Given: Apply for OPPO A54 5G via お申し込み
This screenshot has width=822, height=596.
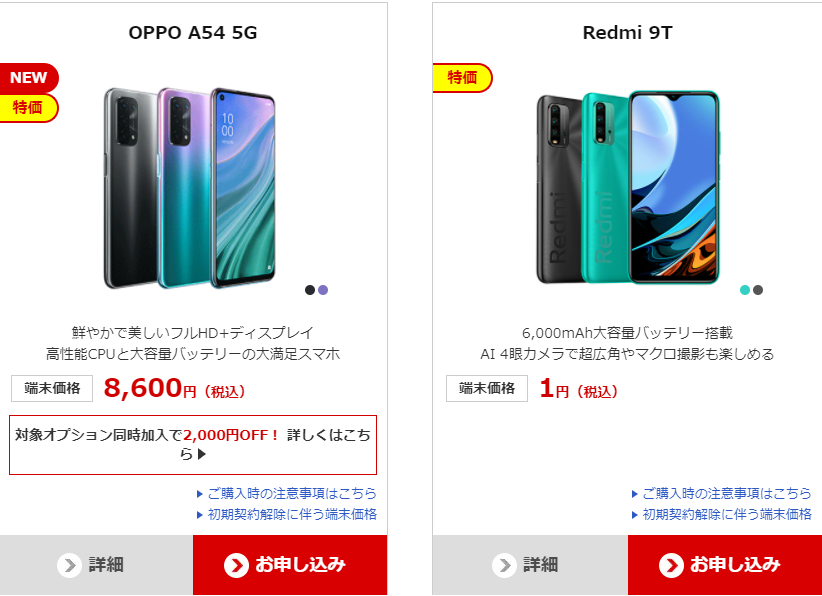Looking at the screenshot, I should pyautogui.click(x=290, y=565).
